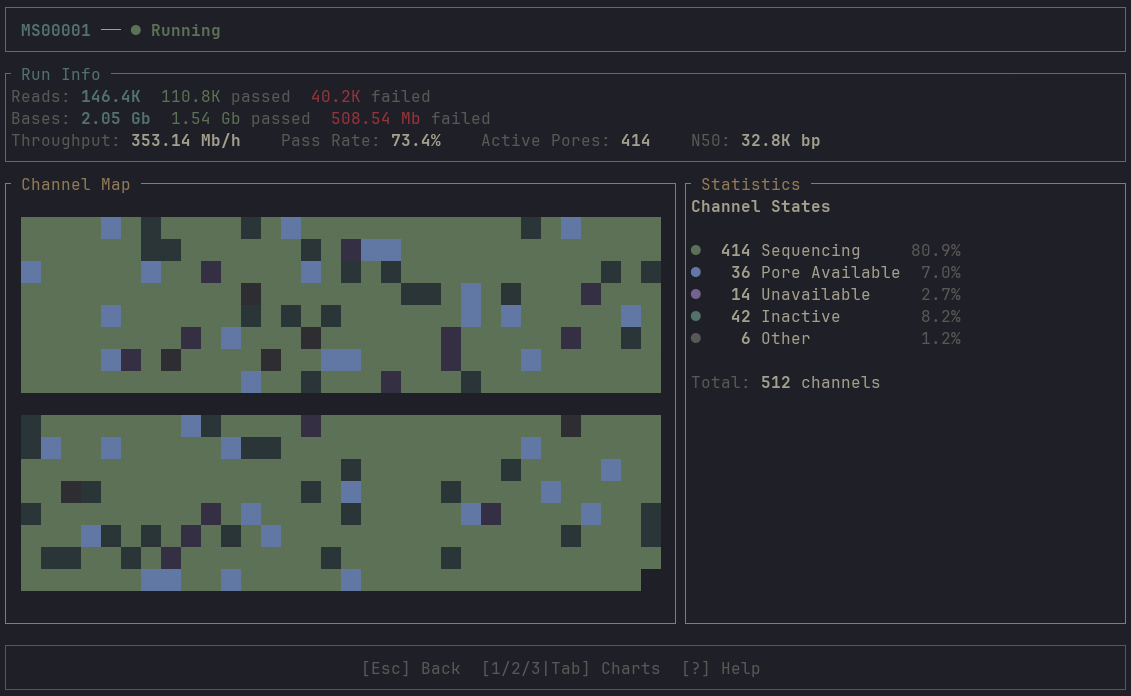Collapse the Run Info panel
1131x696 pixels.
pyautogui.click(x=60, y=74)
